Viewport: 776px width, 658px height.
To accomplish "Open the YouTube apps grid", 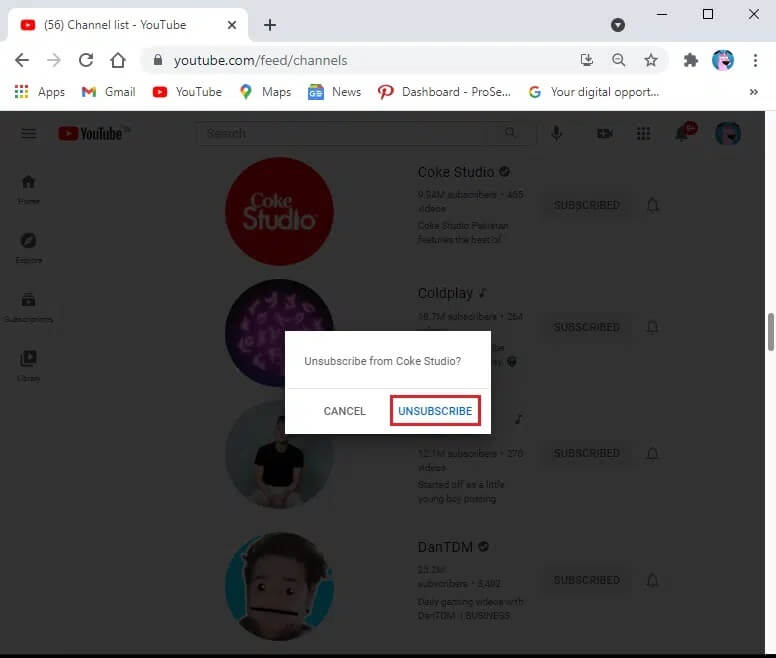I will pyautogui.click(x=643, y=134).
